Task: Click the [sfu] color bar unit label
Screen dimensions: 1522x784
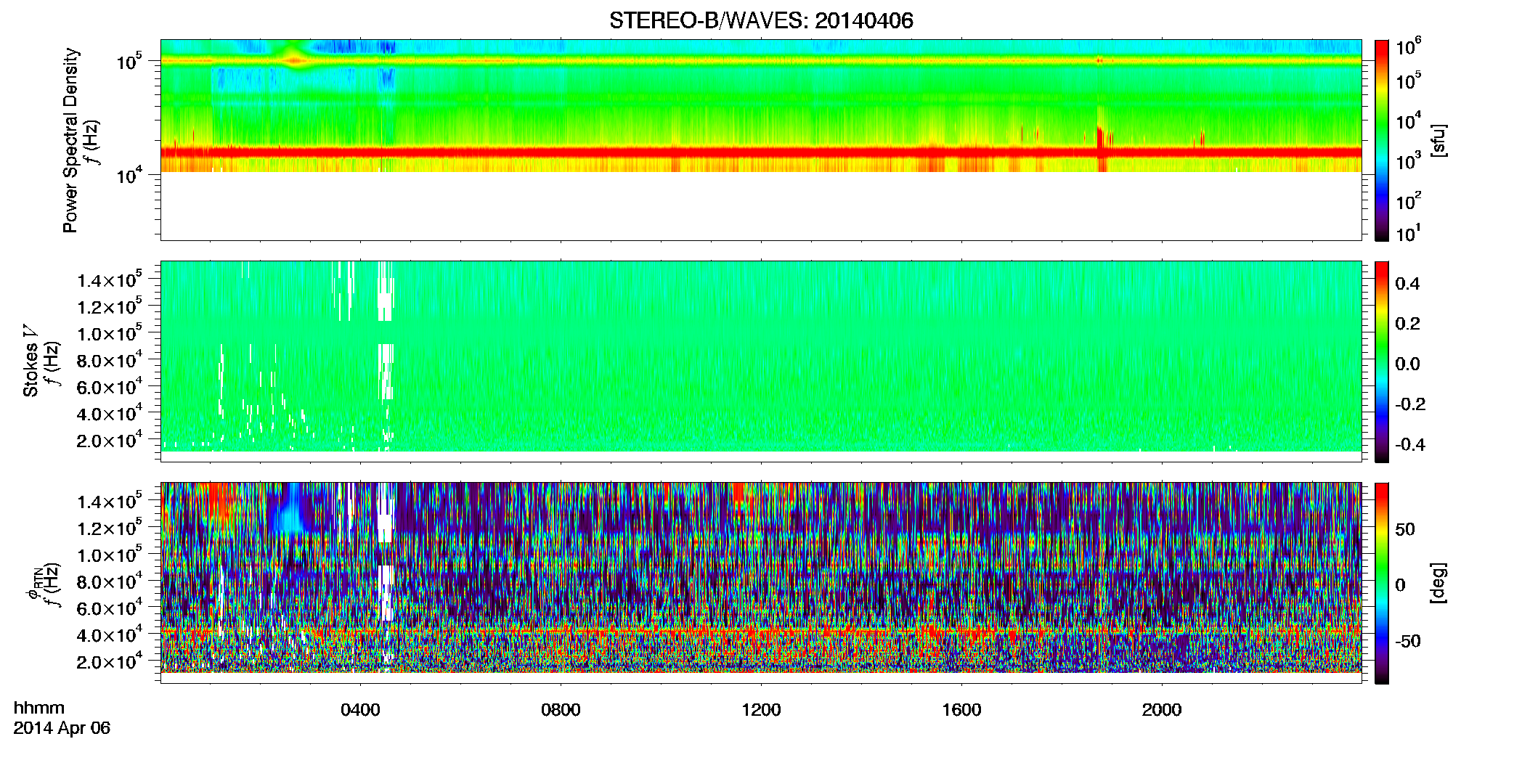Action: [1438, 140]
